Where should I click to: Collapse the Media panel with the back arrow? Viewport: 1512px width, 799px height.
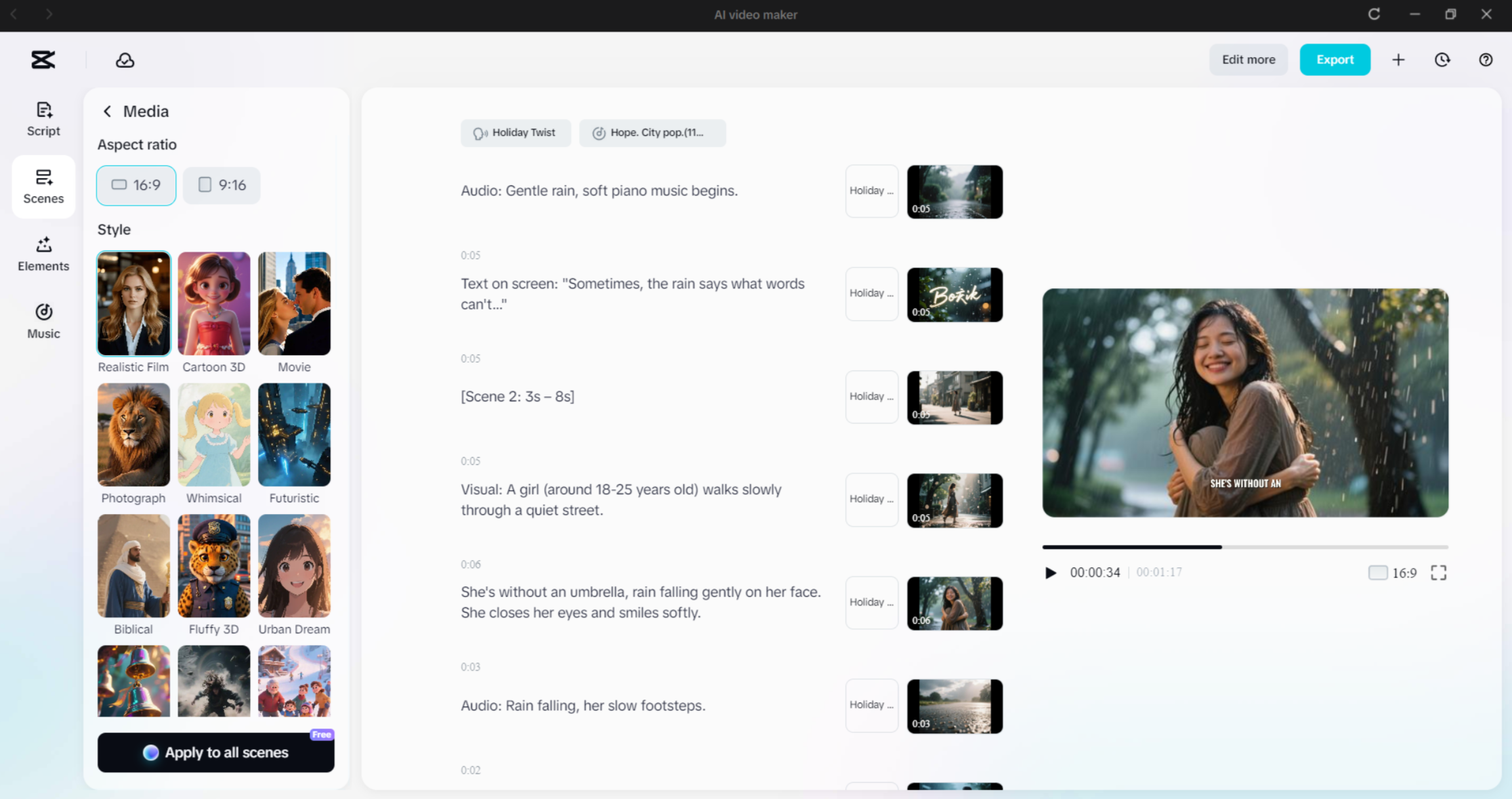pos(108,111)
